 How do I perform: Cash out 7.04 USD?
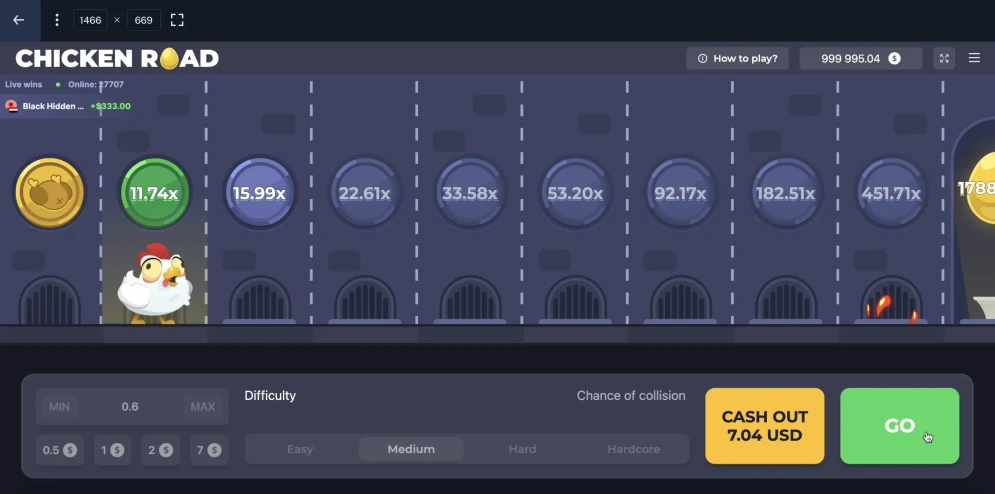[765, 426]
